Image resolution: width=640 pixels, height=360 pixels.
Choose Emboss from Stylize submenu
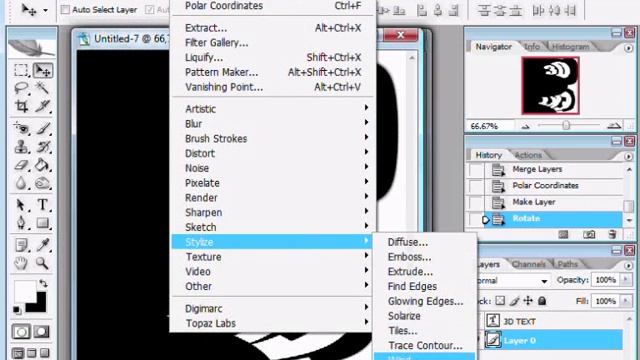click(x=424, y=257)
